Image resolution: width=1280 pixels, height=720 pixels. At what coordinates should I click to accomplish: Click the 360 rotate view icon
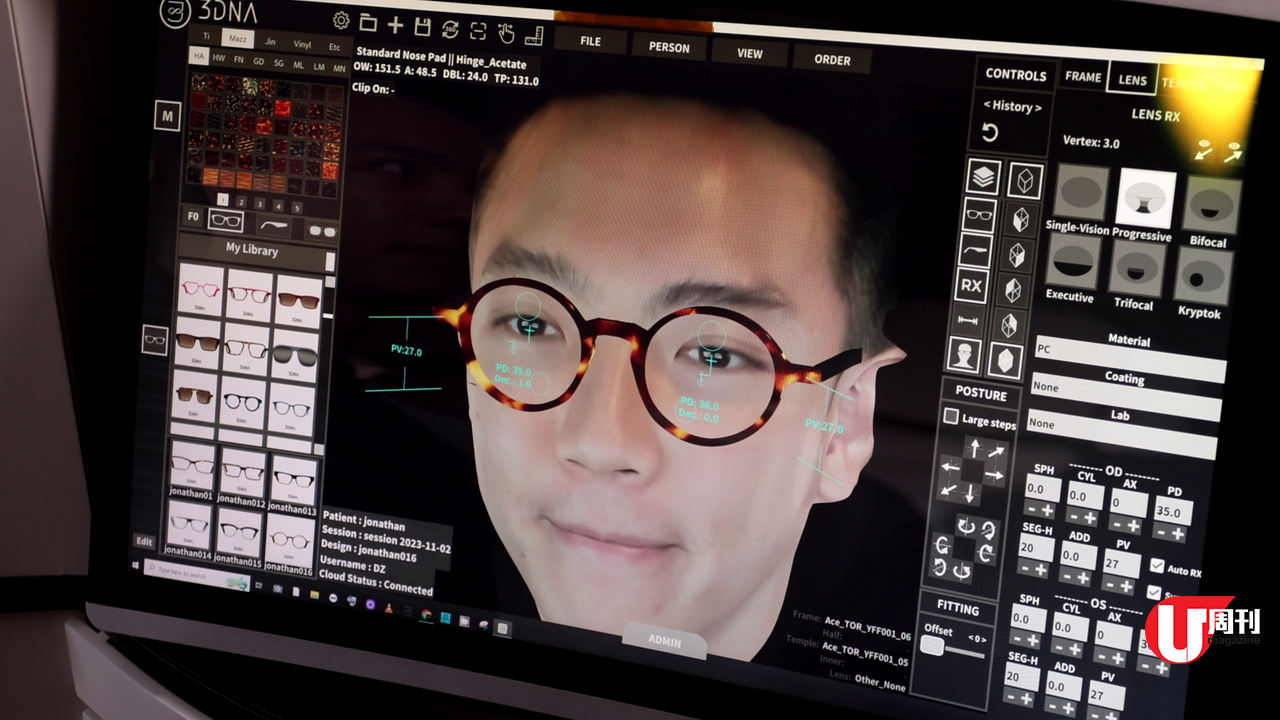[x=450, y=29]
